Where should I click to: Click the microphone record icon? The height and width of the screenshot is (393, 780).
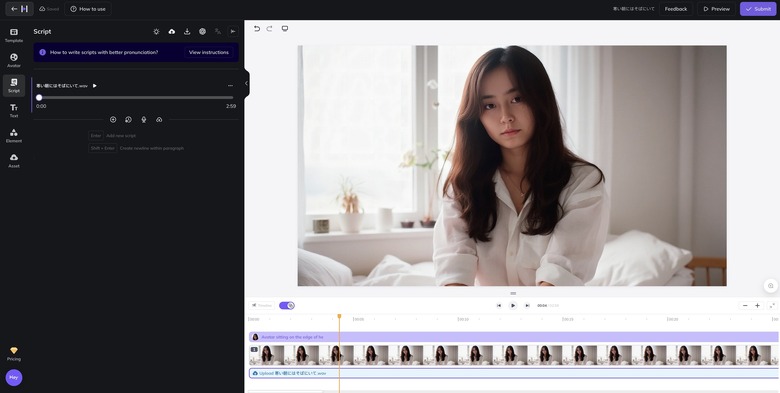144,119
